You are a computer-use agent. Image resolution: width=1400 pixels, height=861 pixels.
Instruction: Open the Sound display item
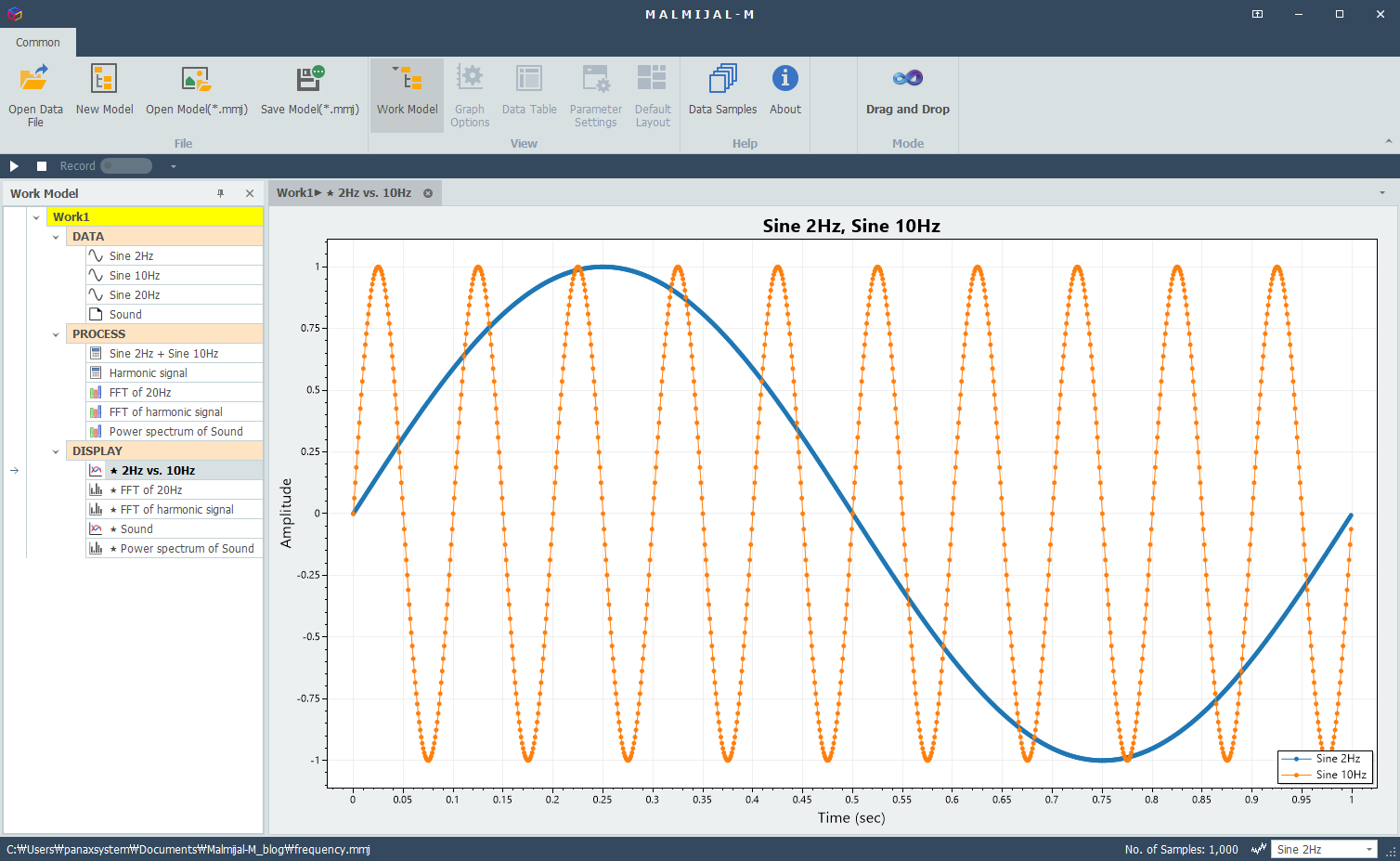click(x=175, y=529)
